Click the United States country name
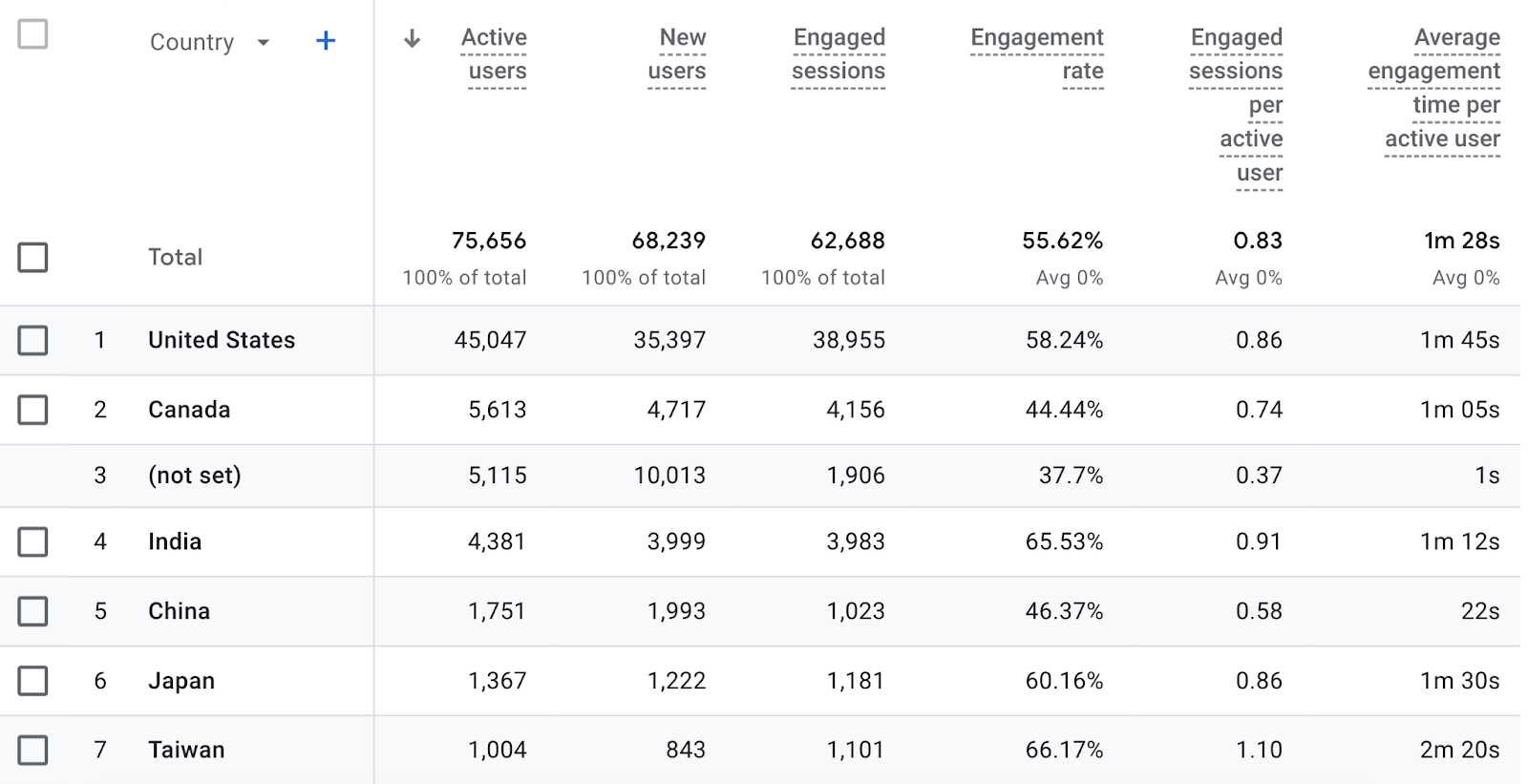 click(x=221, y=340)
